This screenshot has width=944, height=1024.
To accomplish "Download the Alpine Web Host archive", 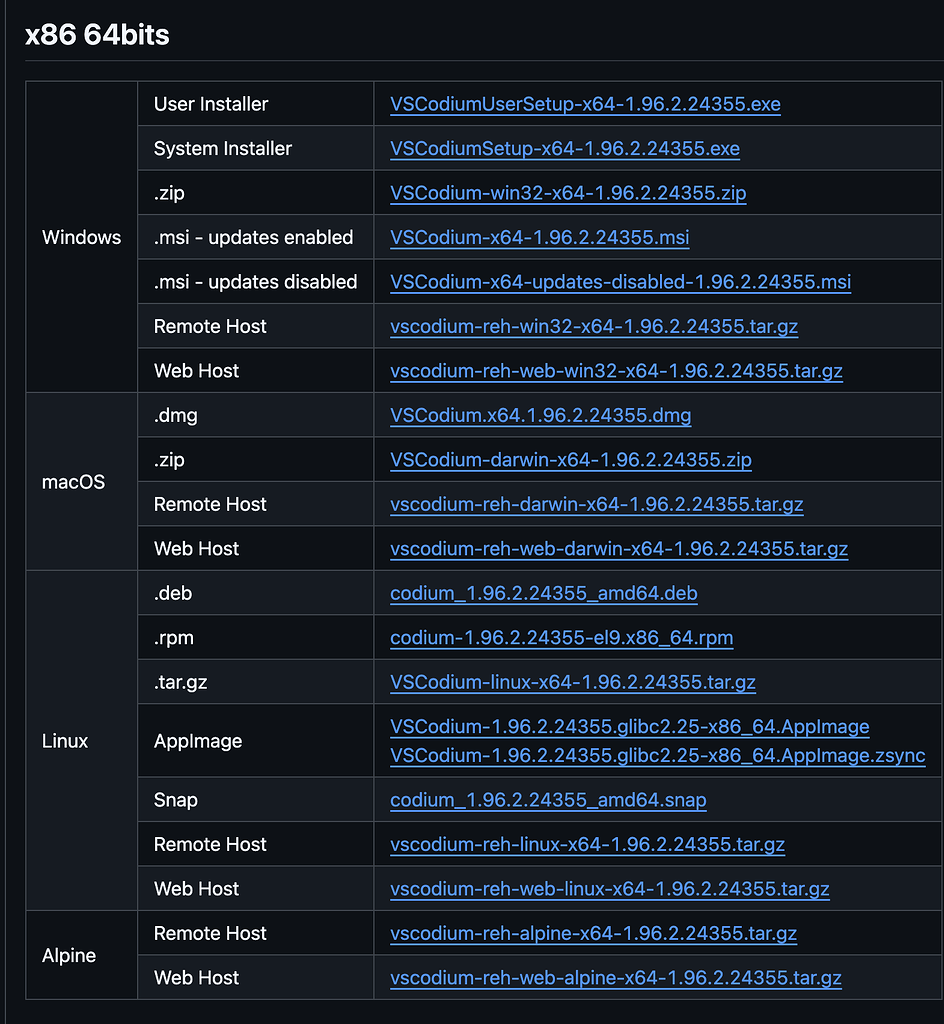I will pyautogui.click(x=616, y=977).
